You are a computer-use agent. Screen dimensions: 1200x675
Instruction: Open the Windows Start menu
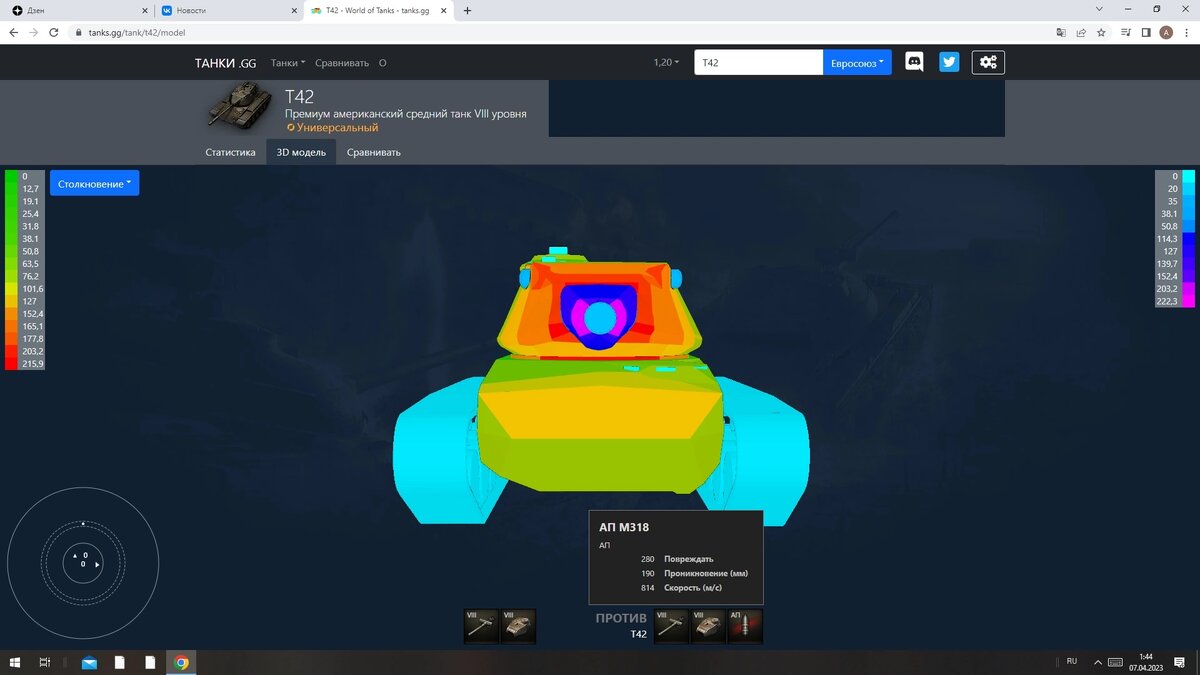coord(14,662)
